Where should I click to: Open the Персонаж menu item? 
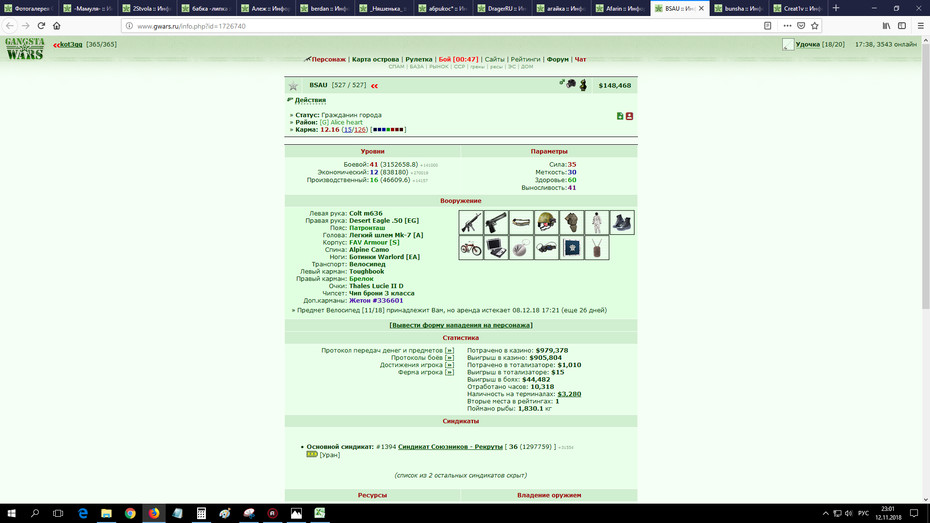click(328, 59)
